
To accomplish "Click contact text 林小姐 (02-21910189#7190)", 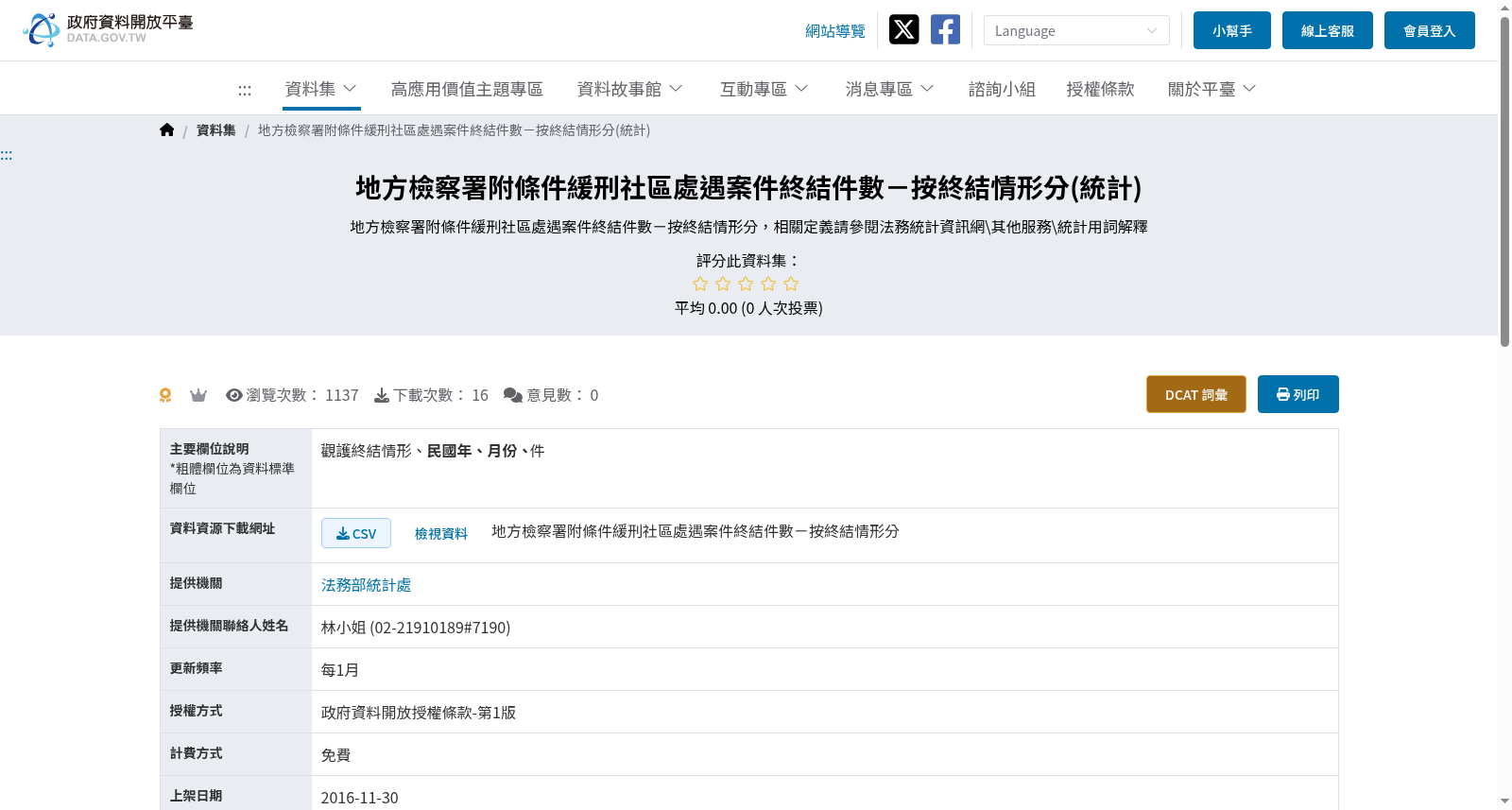I will [416, 628].
